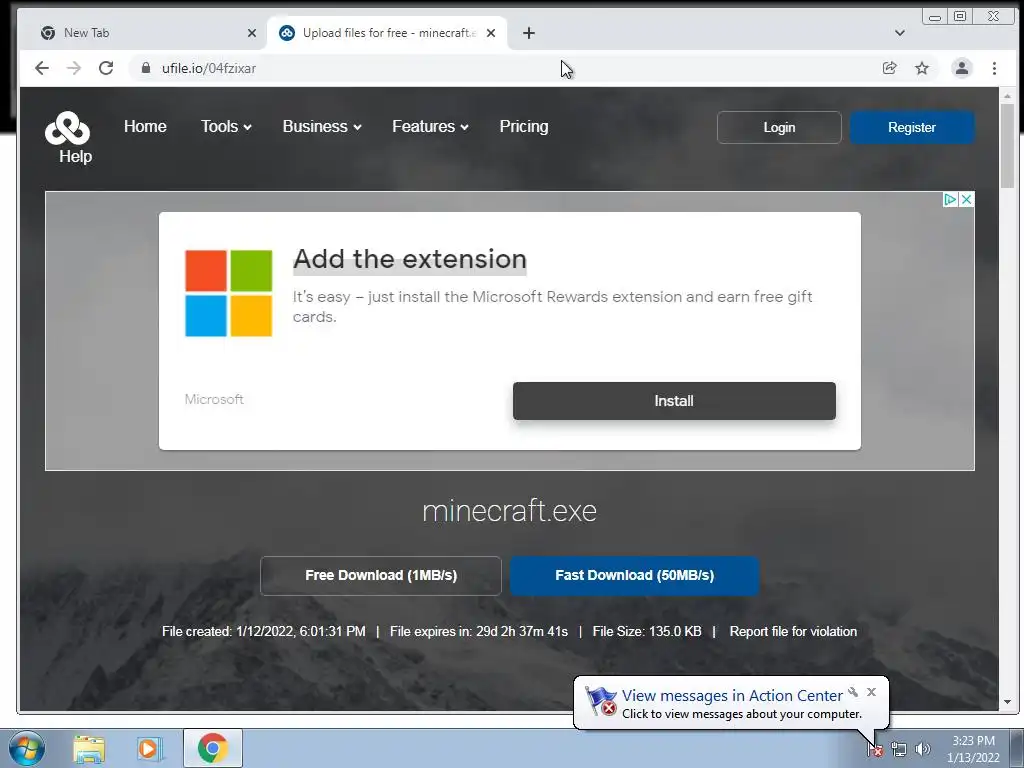Click the forward navigation arrow
Viewport: 1024px width, 768px height.
coord(74,68)
